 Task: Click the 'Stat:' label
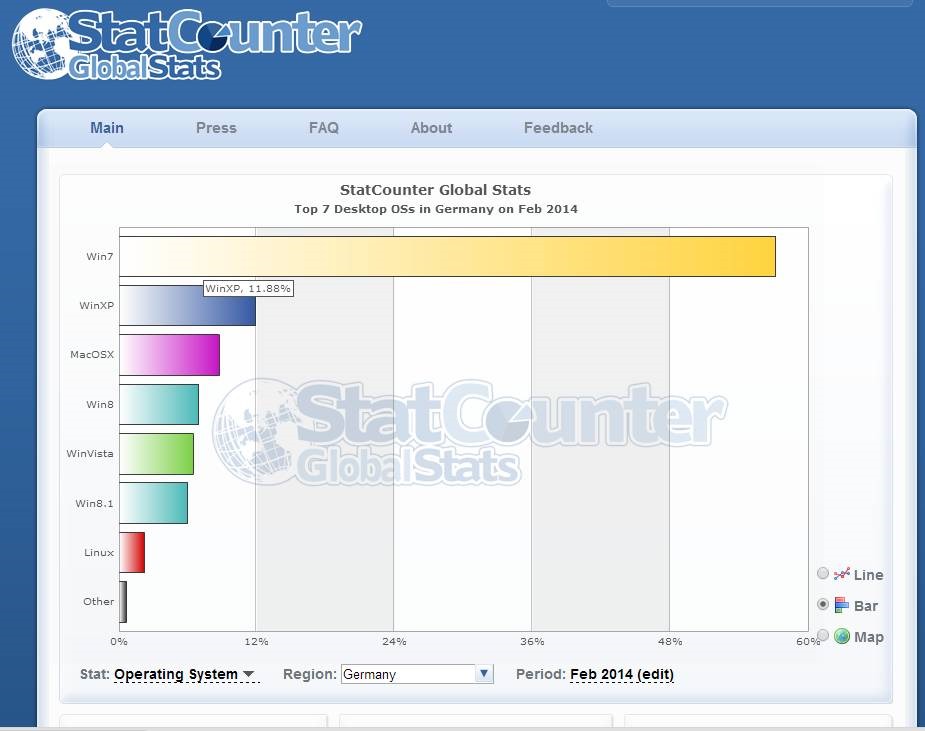94,674
